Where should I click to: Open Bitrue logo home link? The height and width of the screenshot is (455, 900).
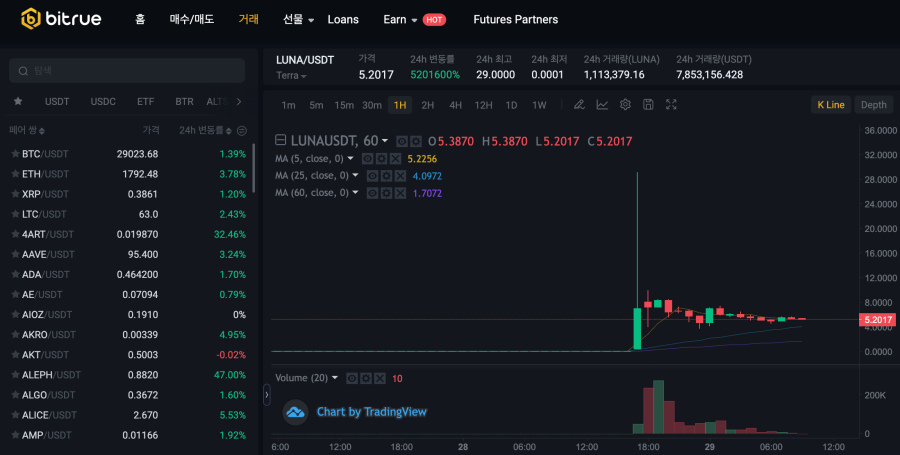pyautogui.click(x=61, y=19)
